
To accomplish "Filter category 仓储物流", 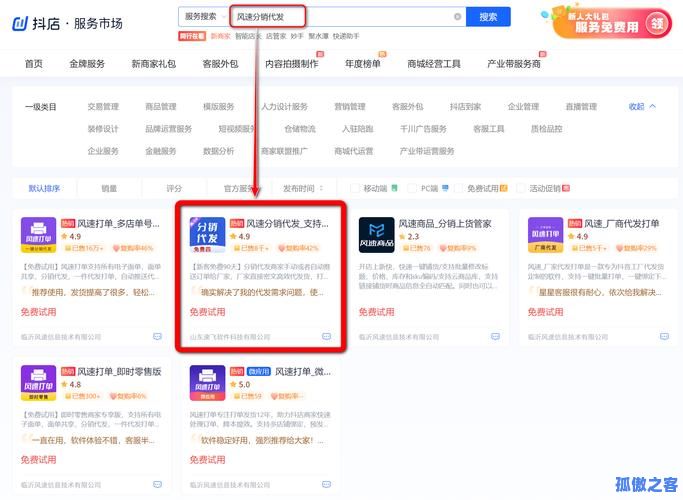I will click(x=300, y=129).
